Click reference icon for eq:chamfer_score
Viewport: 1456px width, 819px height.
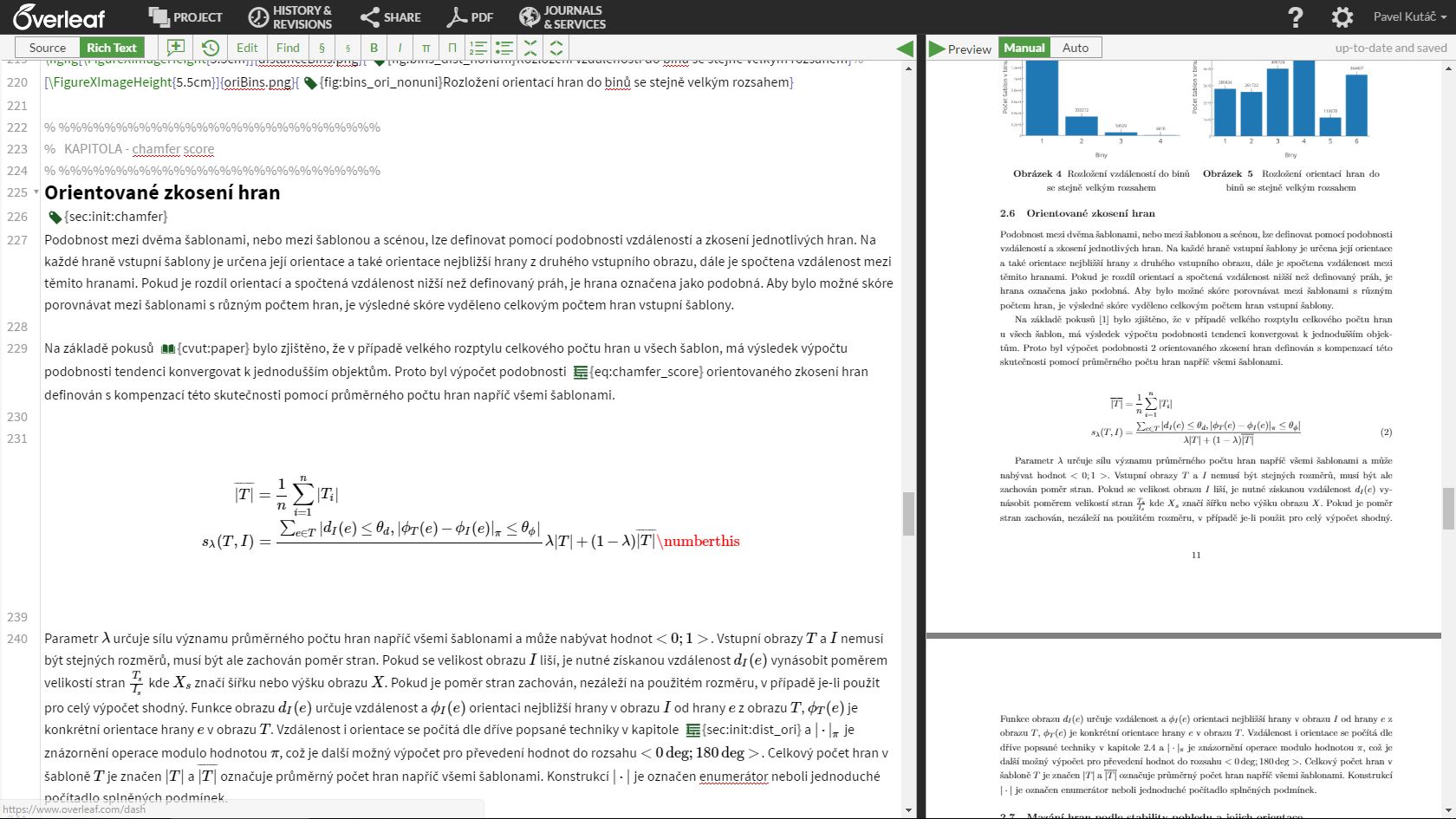coord(581,372)
